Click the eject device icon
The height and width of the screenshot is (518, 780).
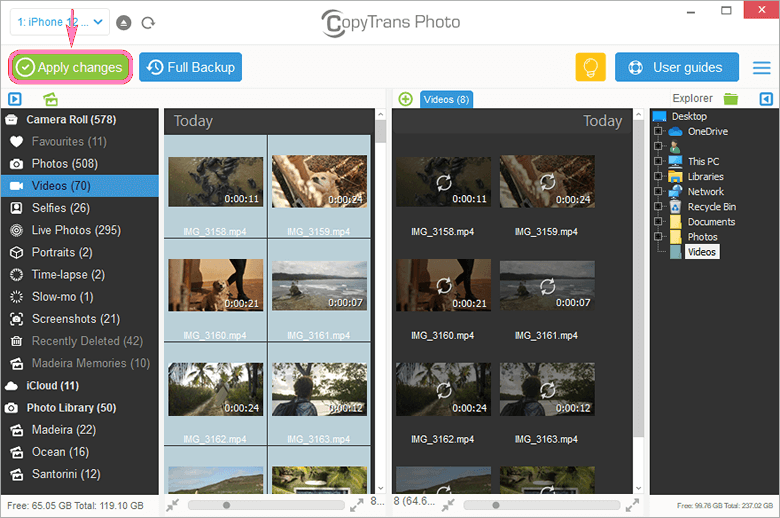[123, 22]
